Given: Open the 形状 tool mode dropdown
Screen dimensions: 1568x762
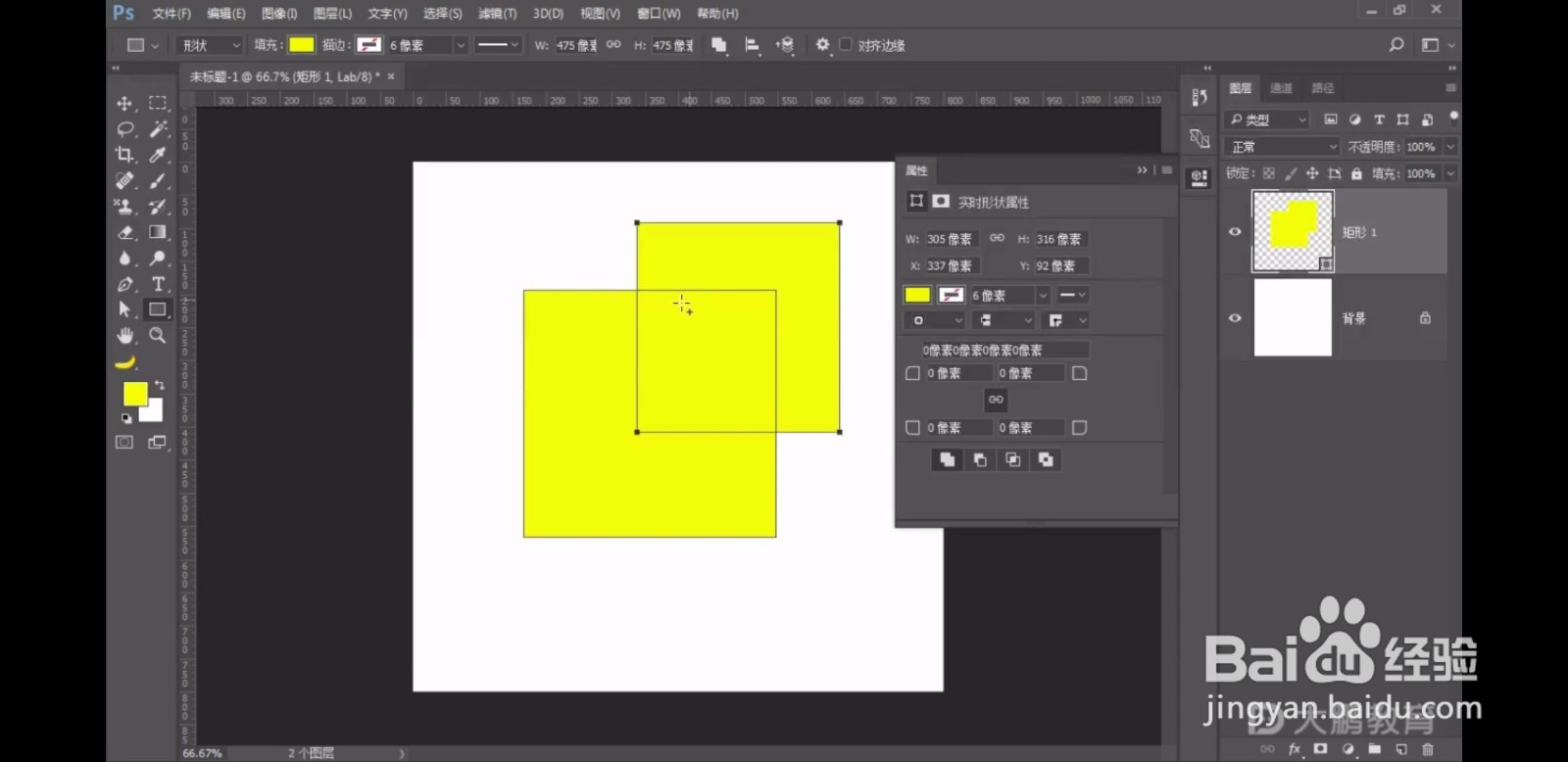Looking at the screenshot, I should click(x=210, y=45).
